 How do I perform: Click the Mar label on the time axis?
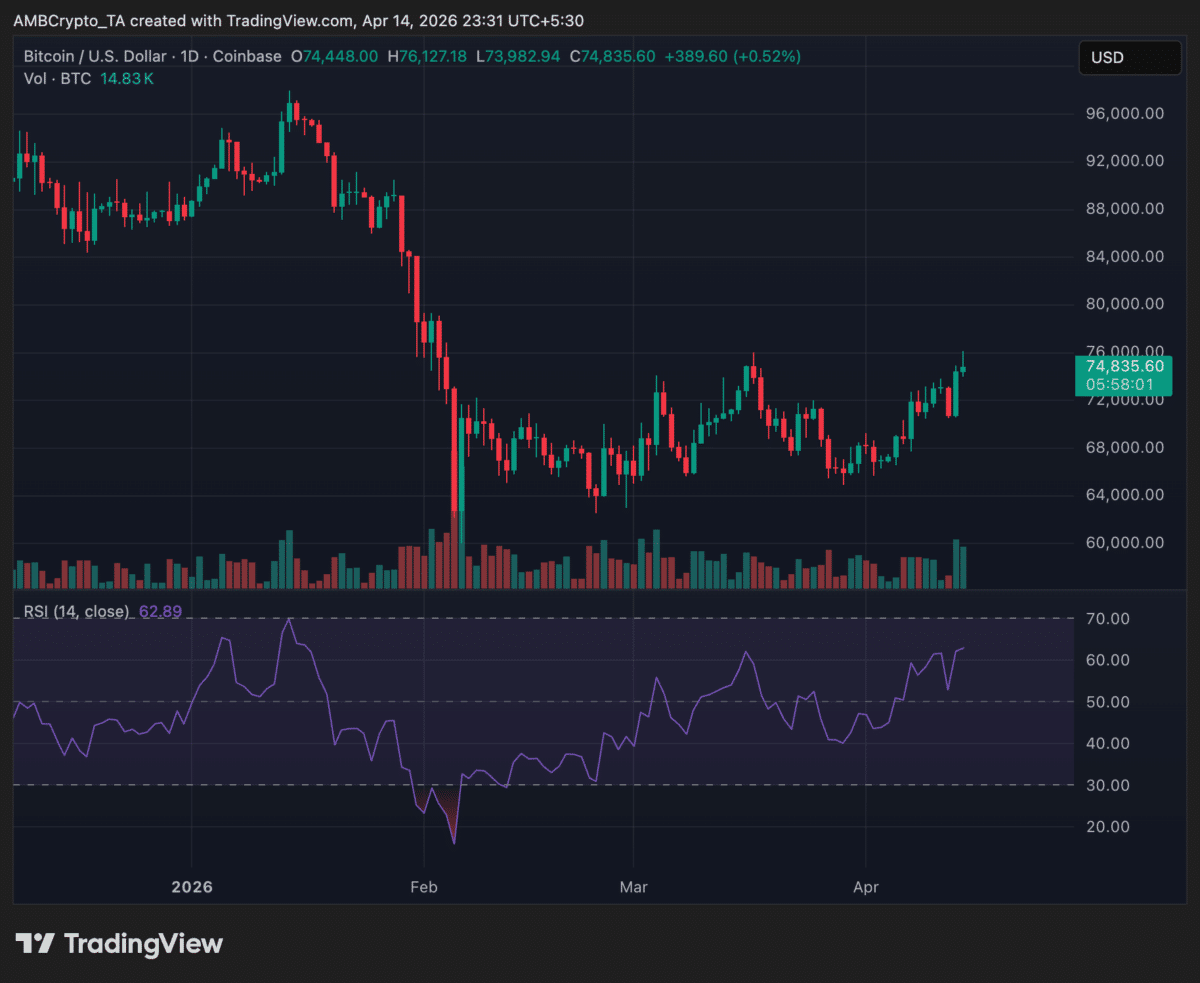coord(634,886)
